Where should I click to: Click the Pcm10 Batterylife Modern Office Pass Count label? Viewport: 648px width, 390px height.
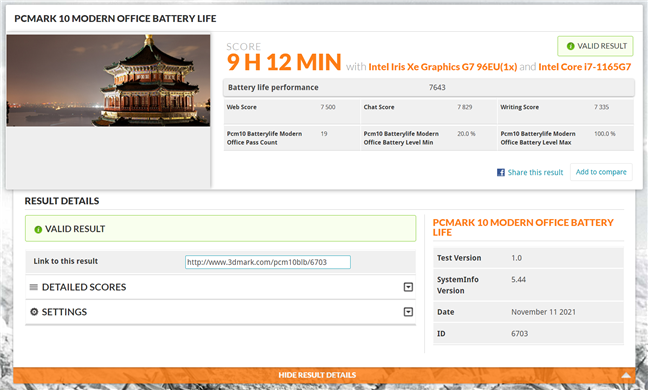(264, 138)
